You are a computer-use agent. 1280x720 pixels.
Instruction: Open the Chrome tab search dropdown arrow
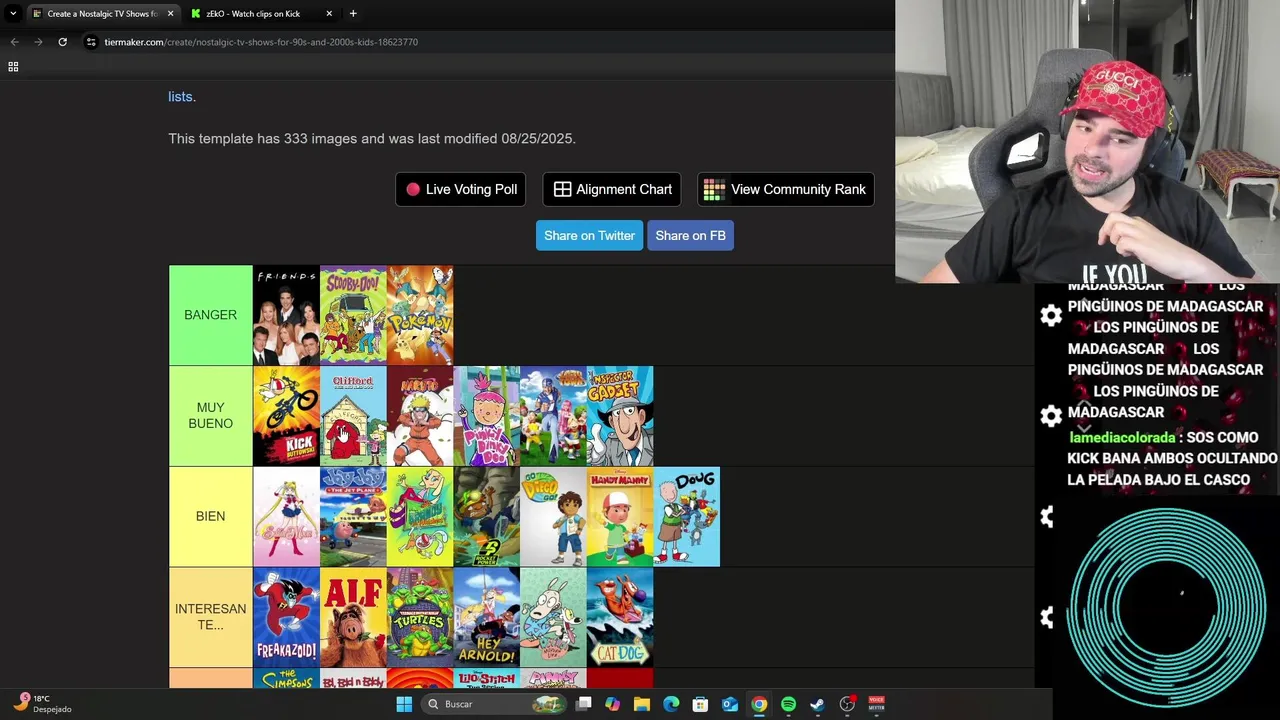pos(13,13)
